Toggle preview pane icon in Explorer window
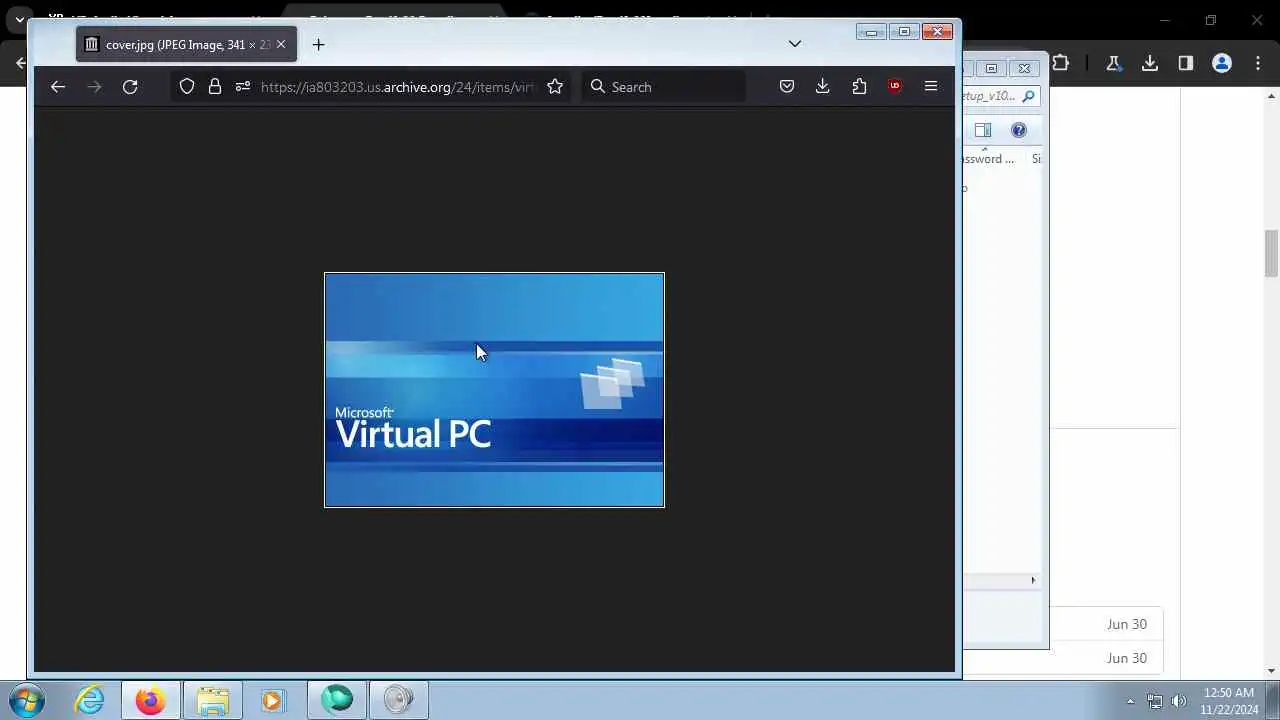This screenshot has height=720, width=1280. point(983,130)
